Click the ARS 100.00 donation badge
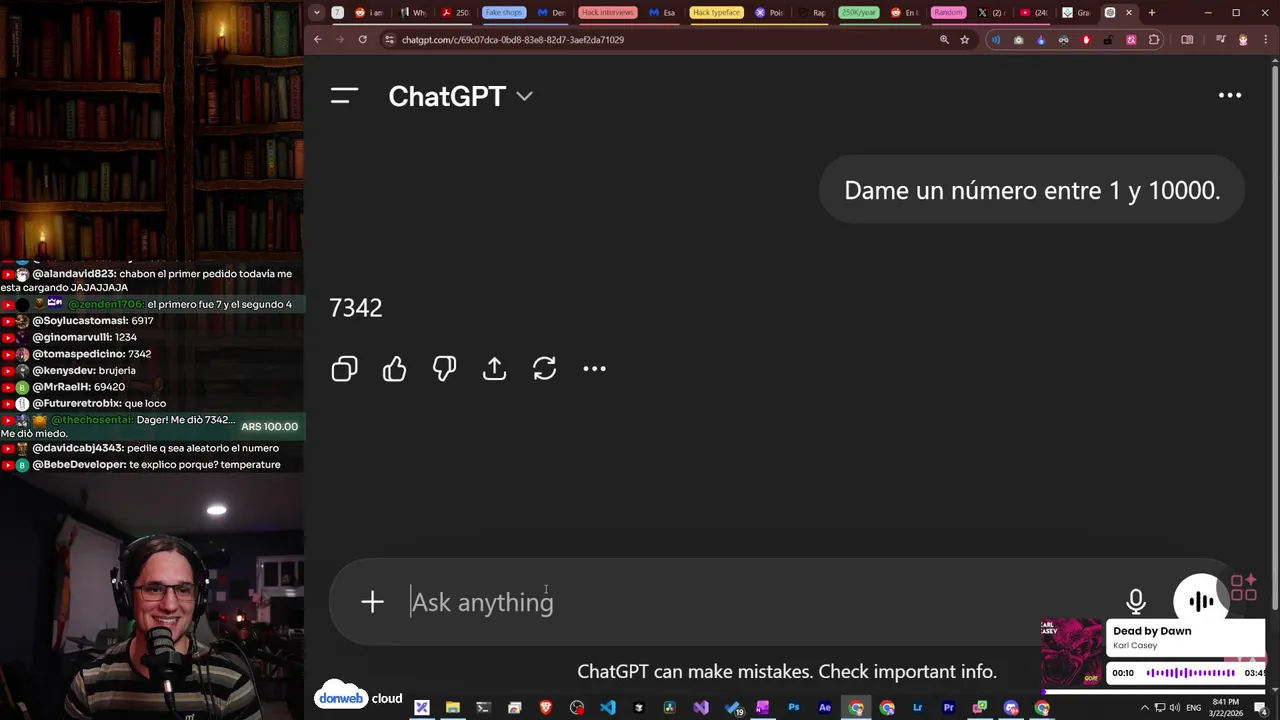Viewport: 1280px width, 720px height. point(270,427)
